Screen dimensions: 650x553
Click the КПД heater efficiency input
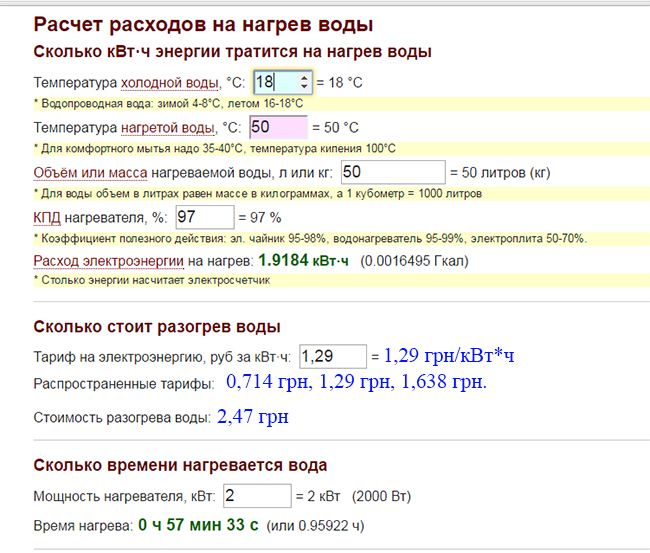click(x=204, y=216)
